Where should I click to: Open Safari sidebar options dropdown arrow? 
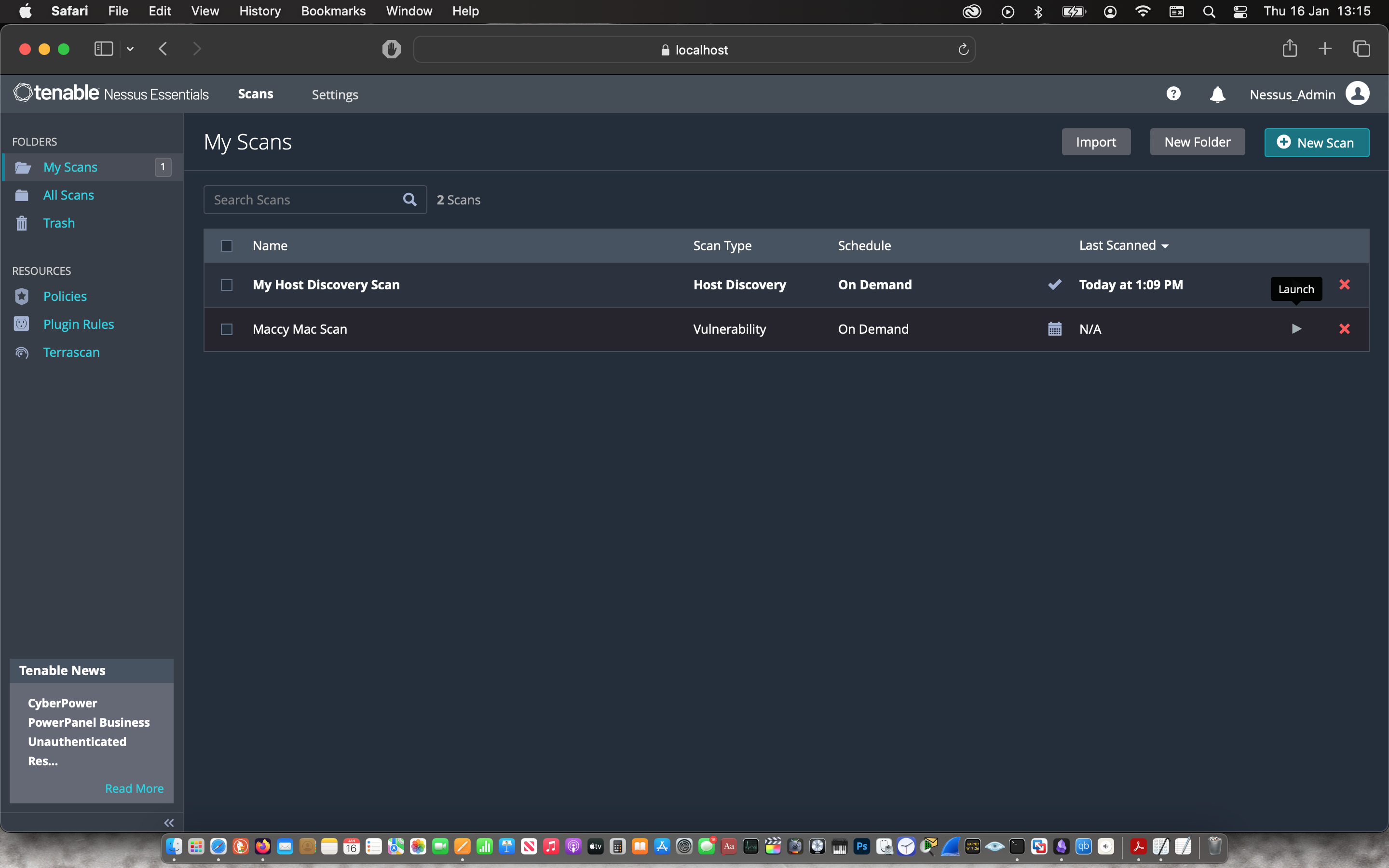130,49
